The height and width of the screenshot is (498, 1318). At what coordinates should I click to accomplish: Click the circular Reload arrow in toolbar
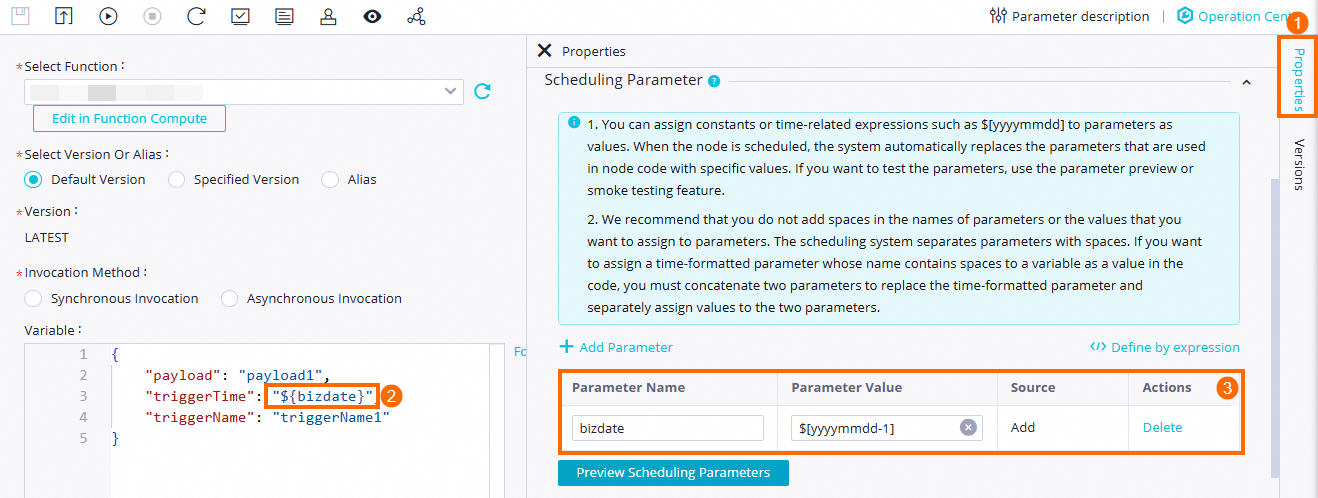196,16
